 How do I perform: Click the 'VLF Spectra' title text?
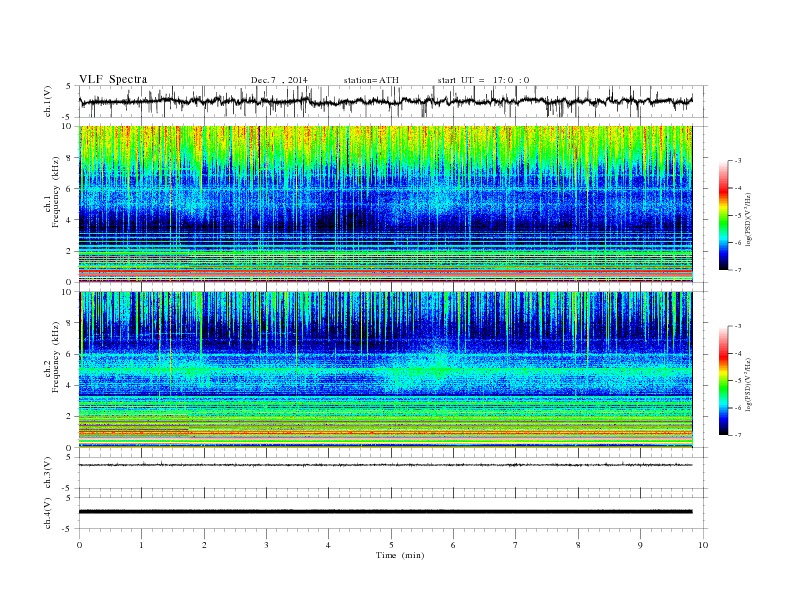pyautogui.click(x=113, y=79)
